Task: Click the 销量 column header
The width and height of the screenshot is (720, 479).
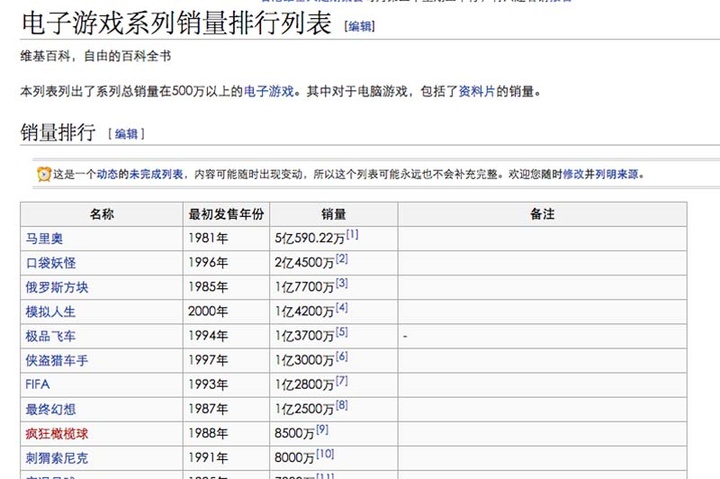Action: [x=334, y=214]
